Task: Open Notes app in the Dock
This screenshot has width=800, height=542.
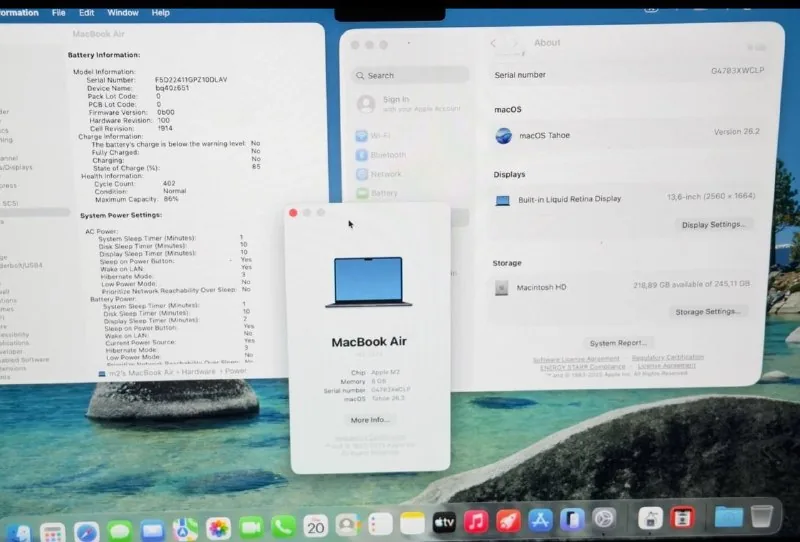Action: click(412, 523)
